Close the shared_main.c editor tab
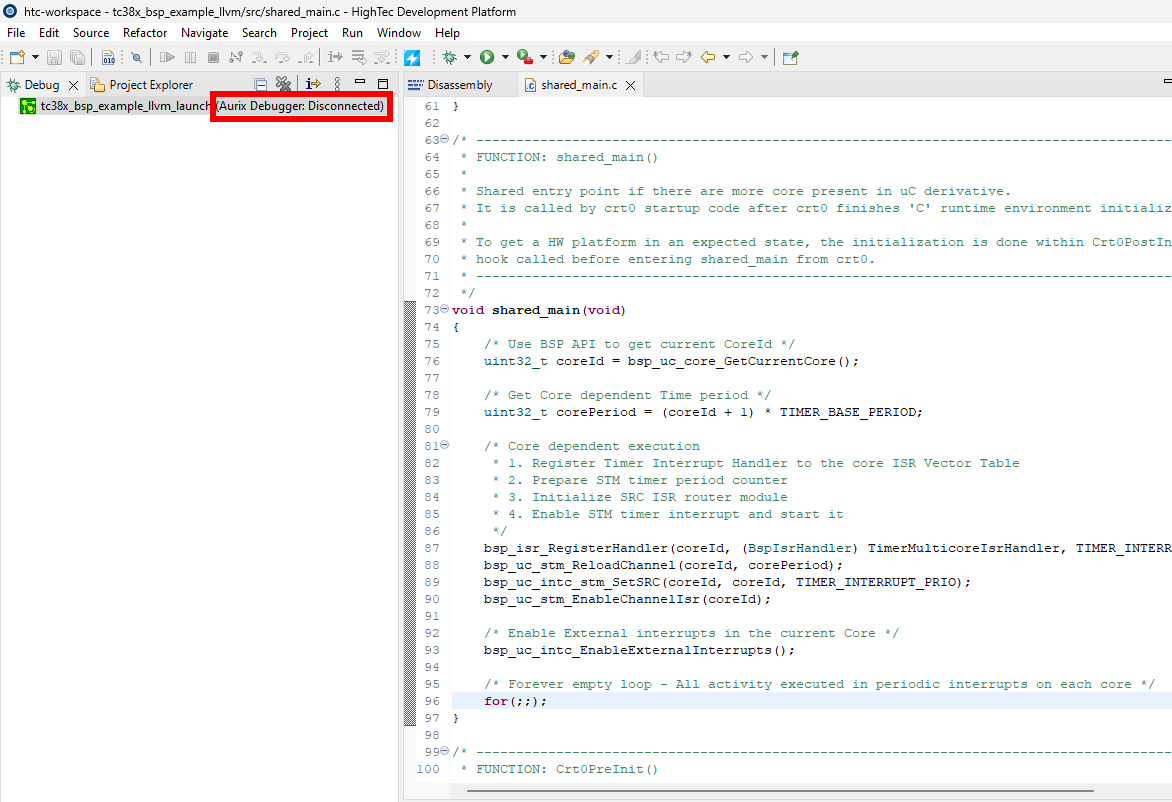Viewport: 1172px width, 802px height. (630, 85)
